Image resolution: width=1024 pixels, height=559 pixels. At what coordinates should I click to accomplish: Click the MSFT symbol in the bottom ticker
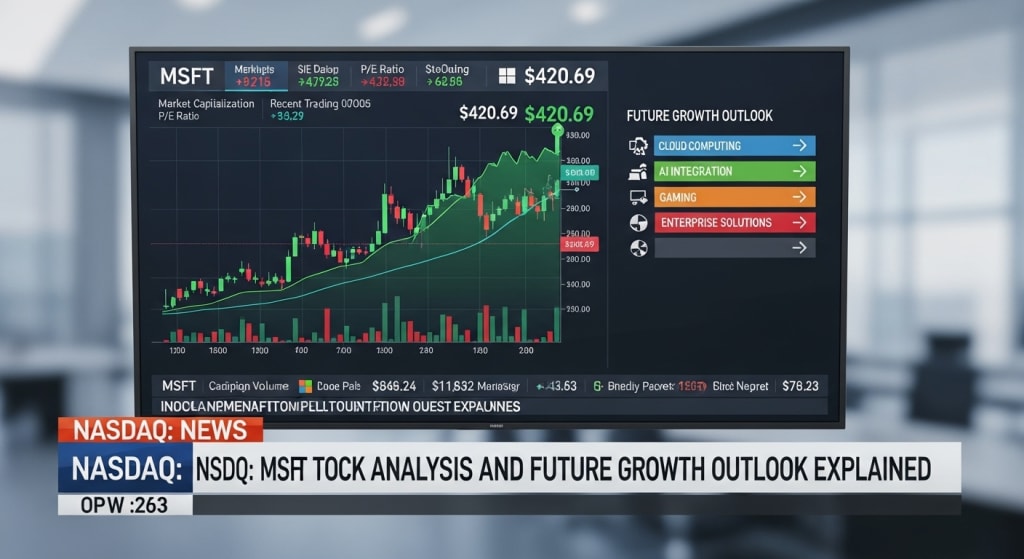179,386
